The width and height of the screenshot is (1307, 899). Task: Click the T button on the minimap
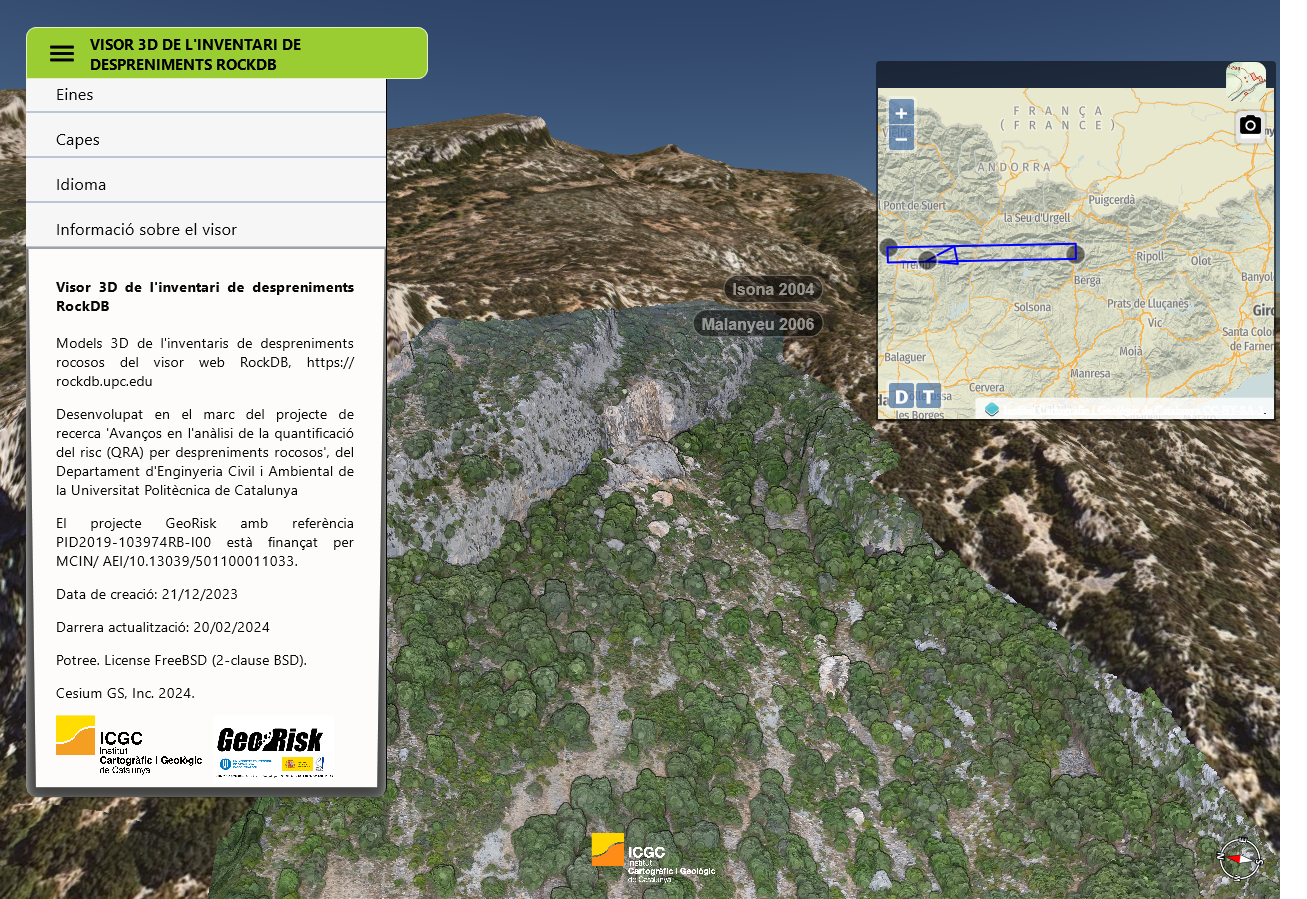tap(929, 396)
